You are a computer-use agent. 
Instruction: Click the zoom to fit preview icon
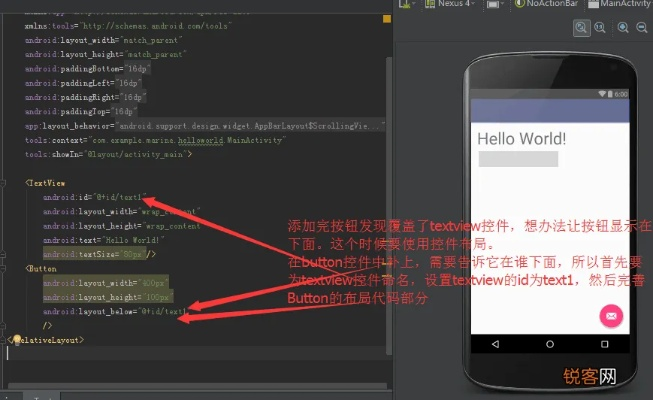582,29
